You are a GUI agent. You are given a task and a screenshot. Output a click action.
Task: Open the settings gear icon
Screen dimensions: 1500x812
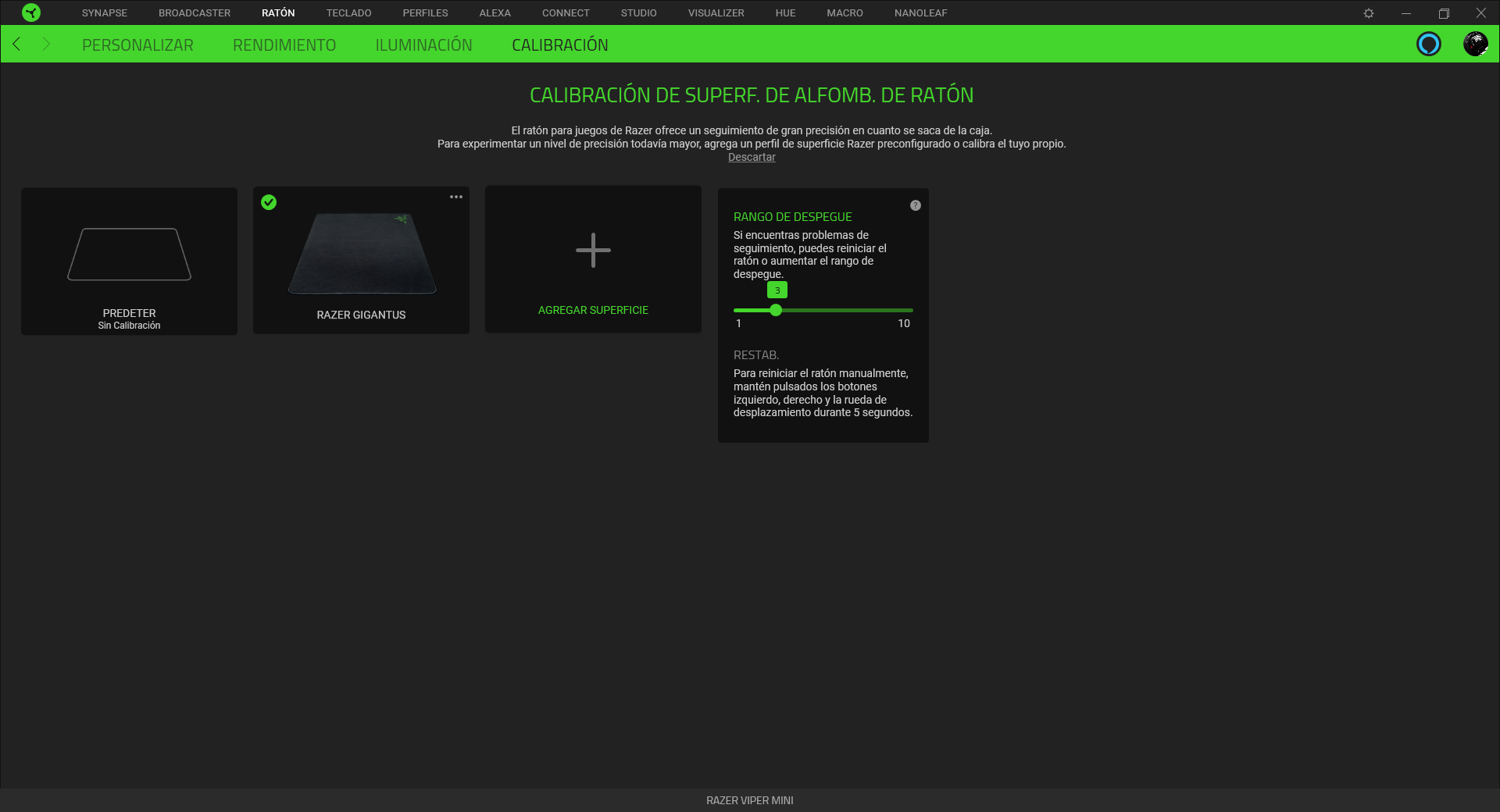pos(1369,13)
